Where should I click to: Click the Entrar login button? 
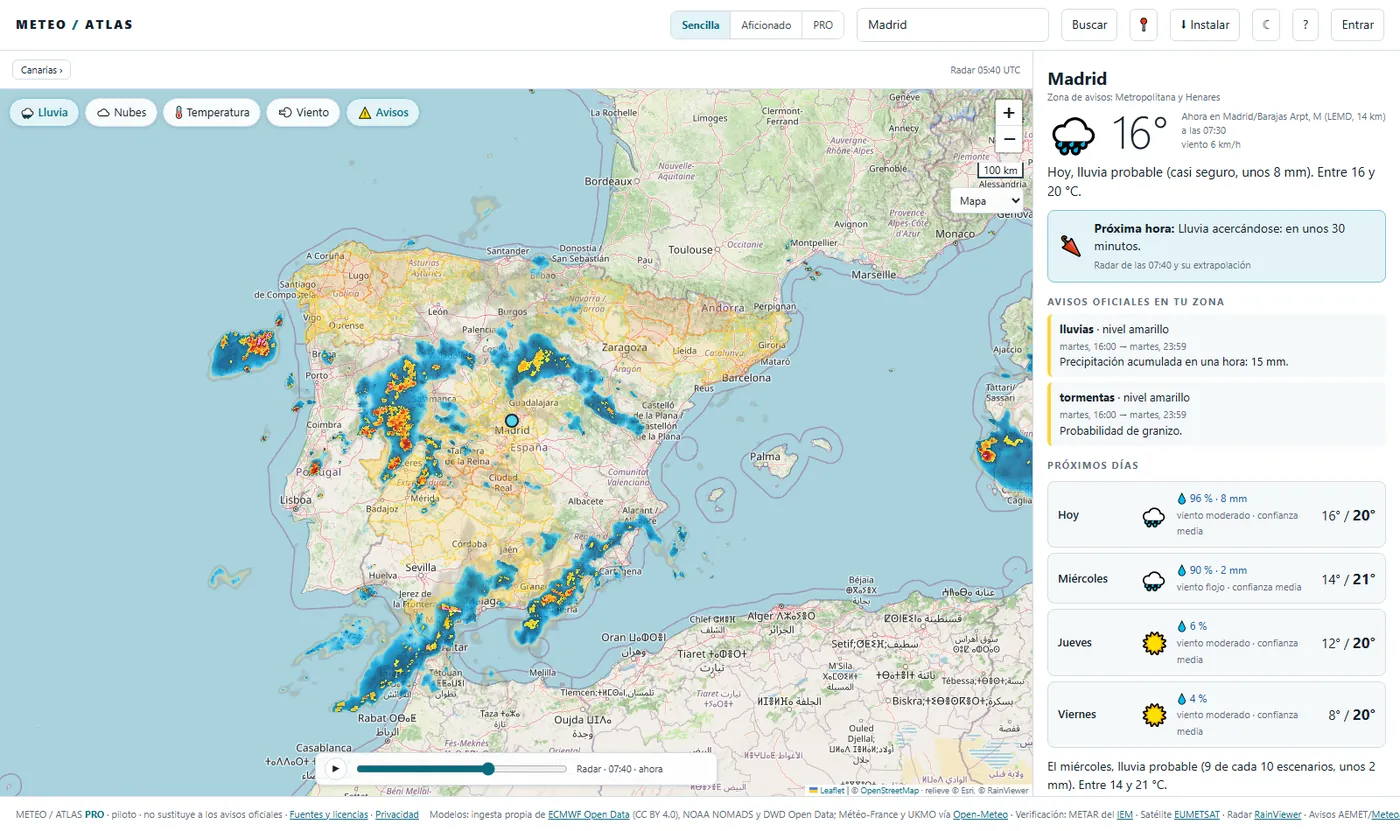[1357, 25]
